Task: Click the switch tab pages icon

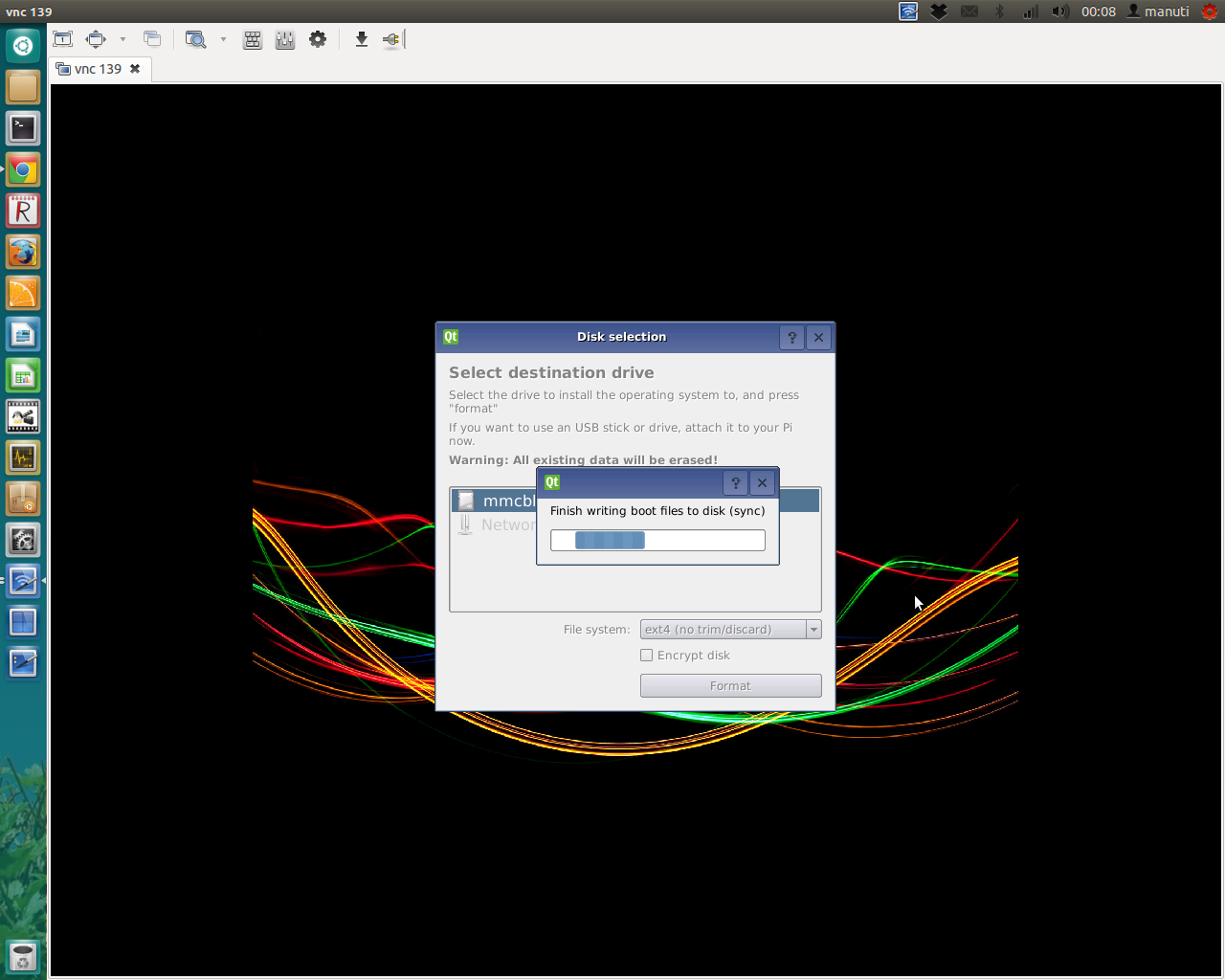Action: [x=152, y=39]
